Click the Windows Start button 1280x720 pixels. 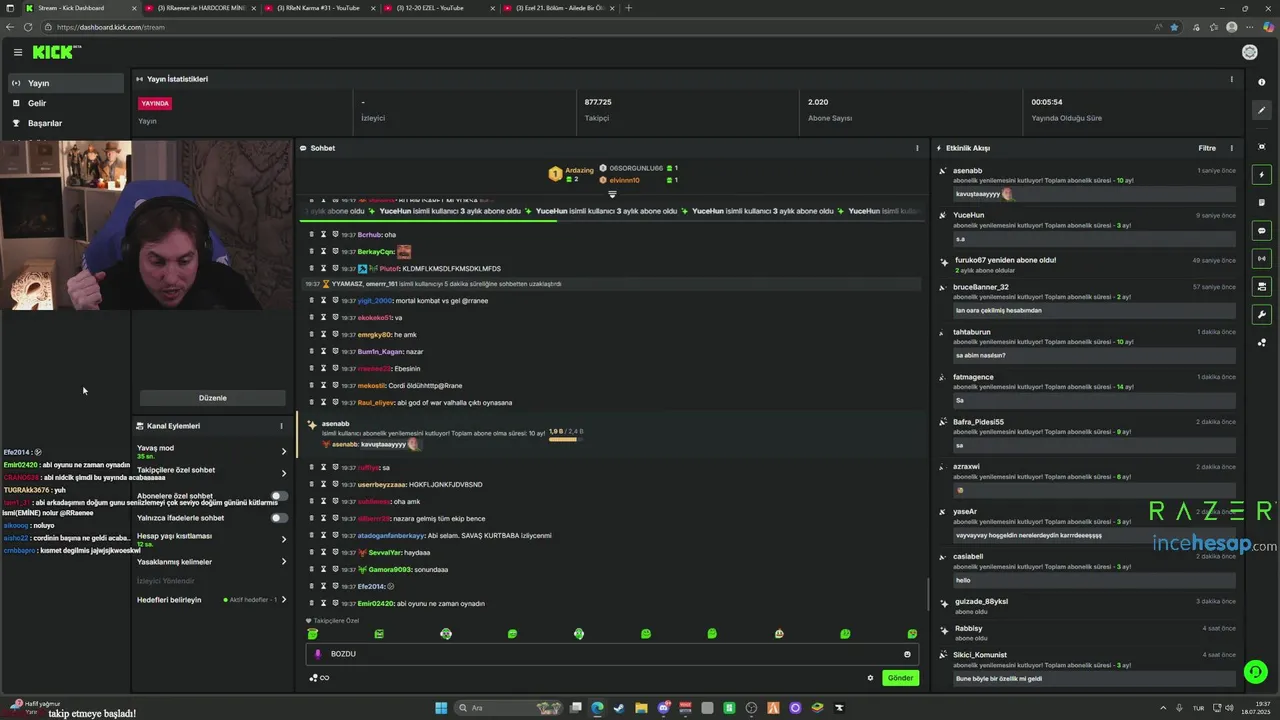click(x=441, y=708)
